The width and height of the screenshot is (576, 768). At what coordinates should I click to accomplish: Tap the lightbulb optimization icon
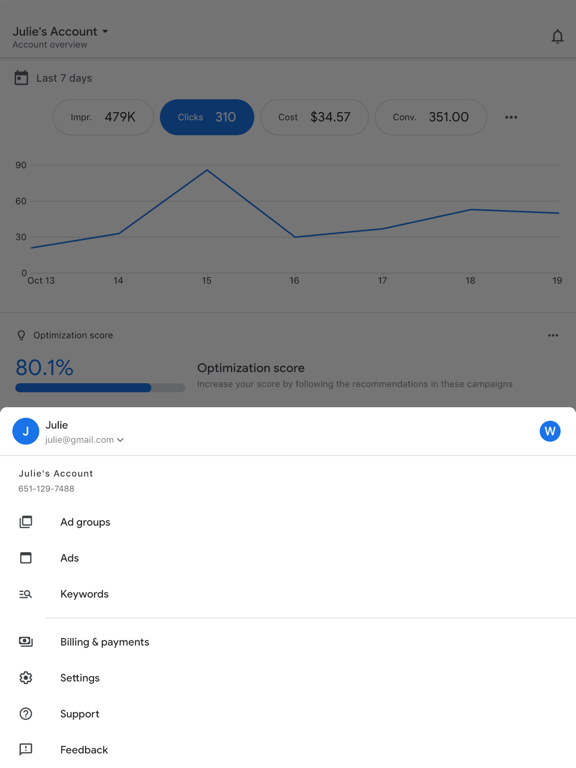pyautogui.click(x=21, y=335)
